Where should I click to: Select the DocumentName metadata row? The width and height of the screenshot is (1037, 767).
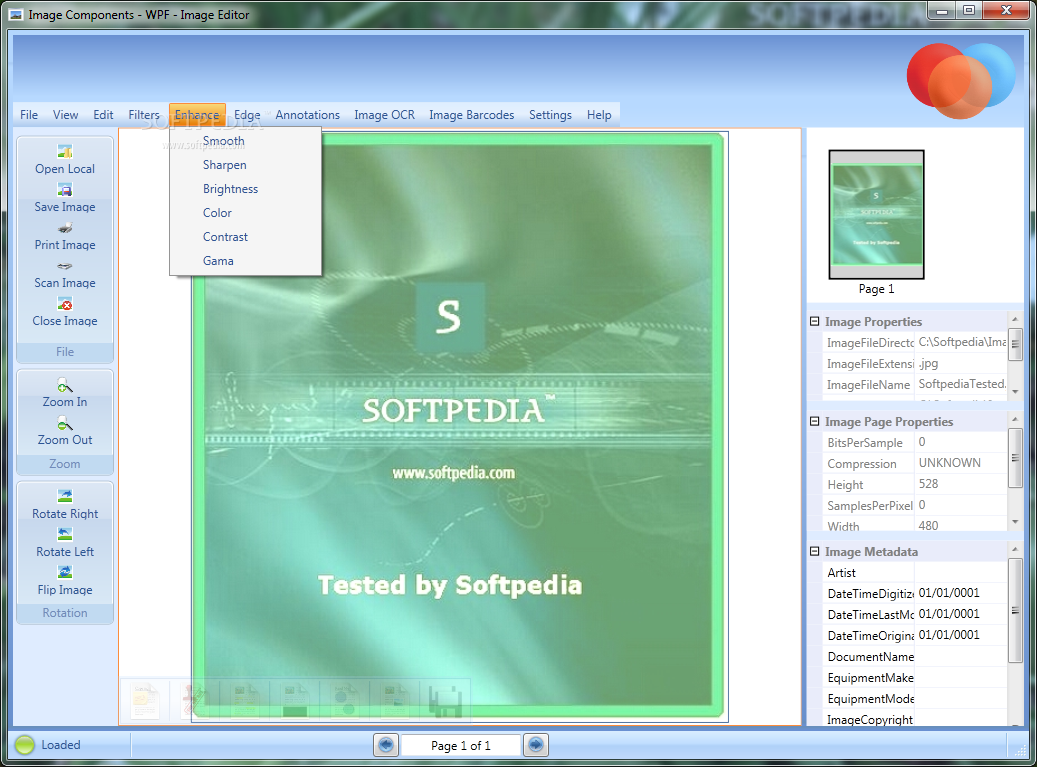[915, 657]
